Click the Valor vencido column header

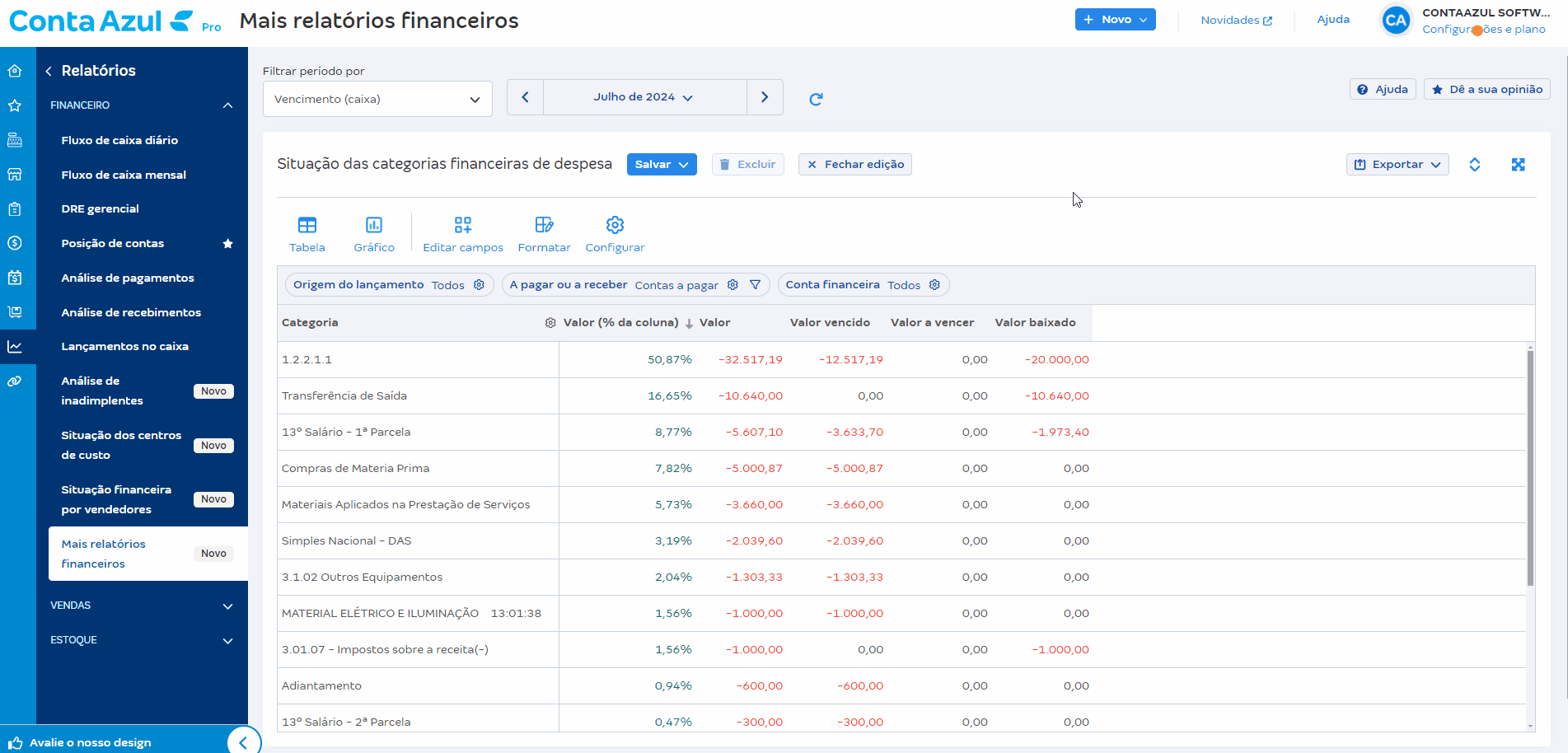click(830, 323)
